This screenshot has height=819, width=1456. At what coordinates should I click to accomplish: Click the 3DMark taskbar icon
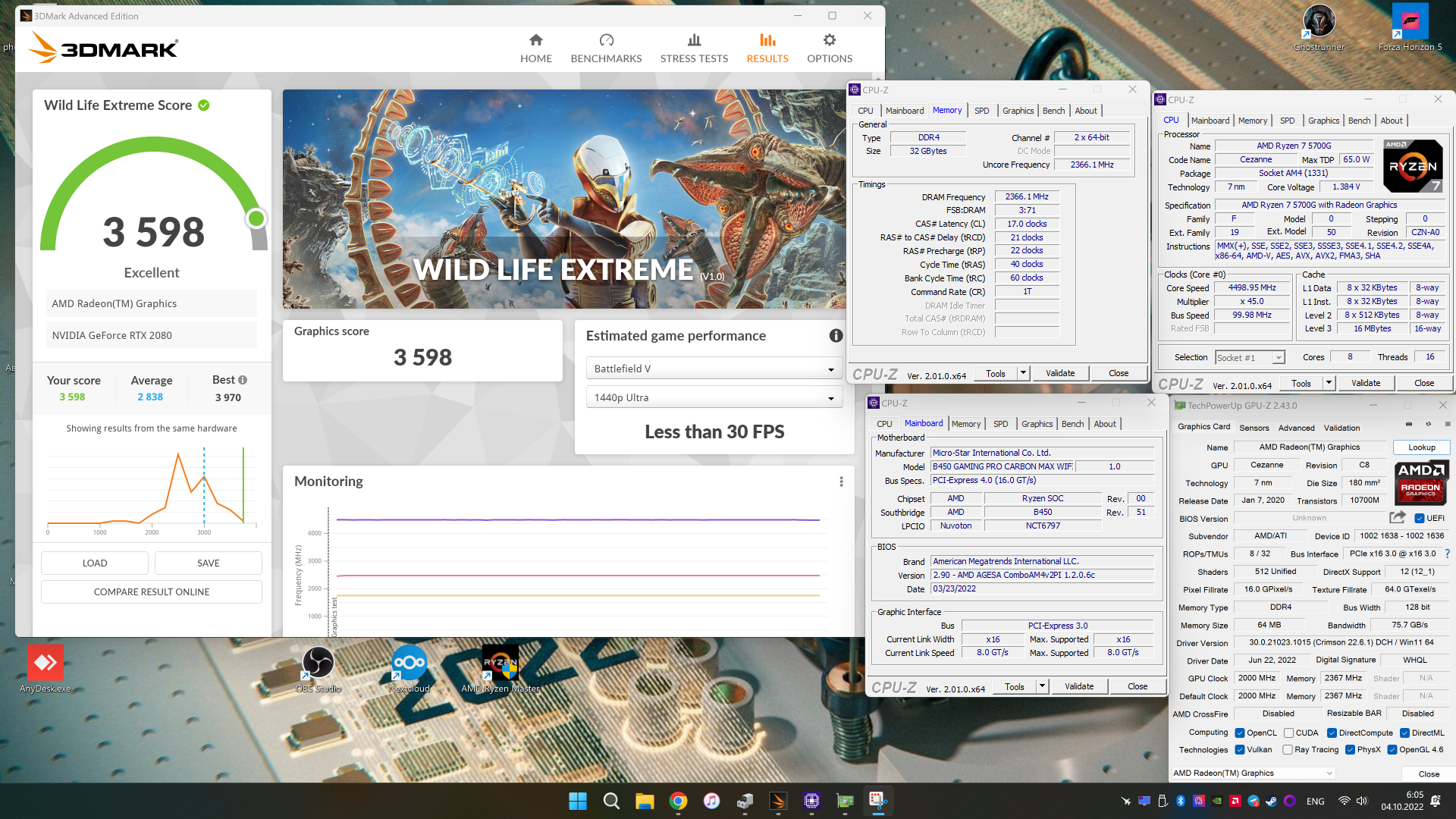click(x=778, y=801)
